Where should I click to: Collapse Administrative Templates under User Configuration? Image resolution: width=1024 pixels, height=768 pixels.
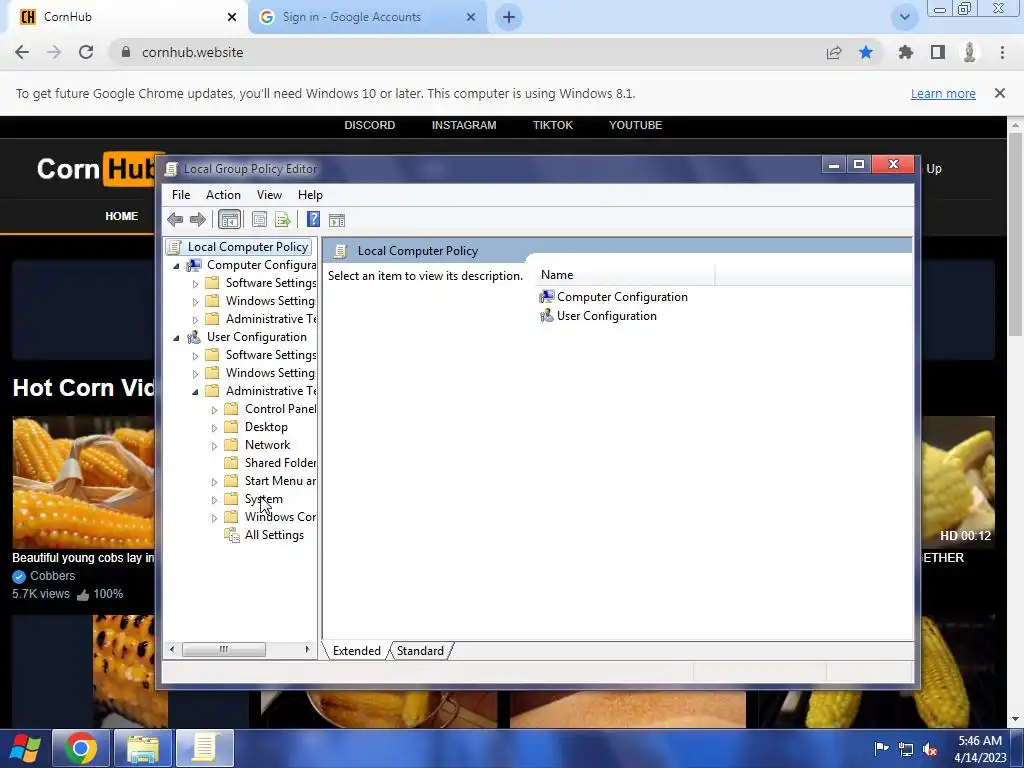click(195, 392)
